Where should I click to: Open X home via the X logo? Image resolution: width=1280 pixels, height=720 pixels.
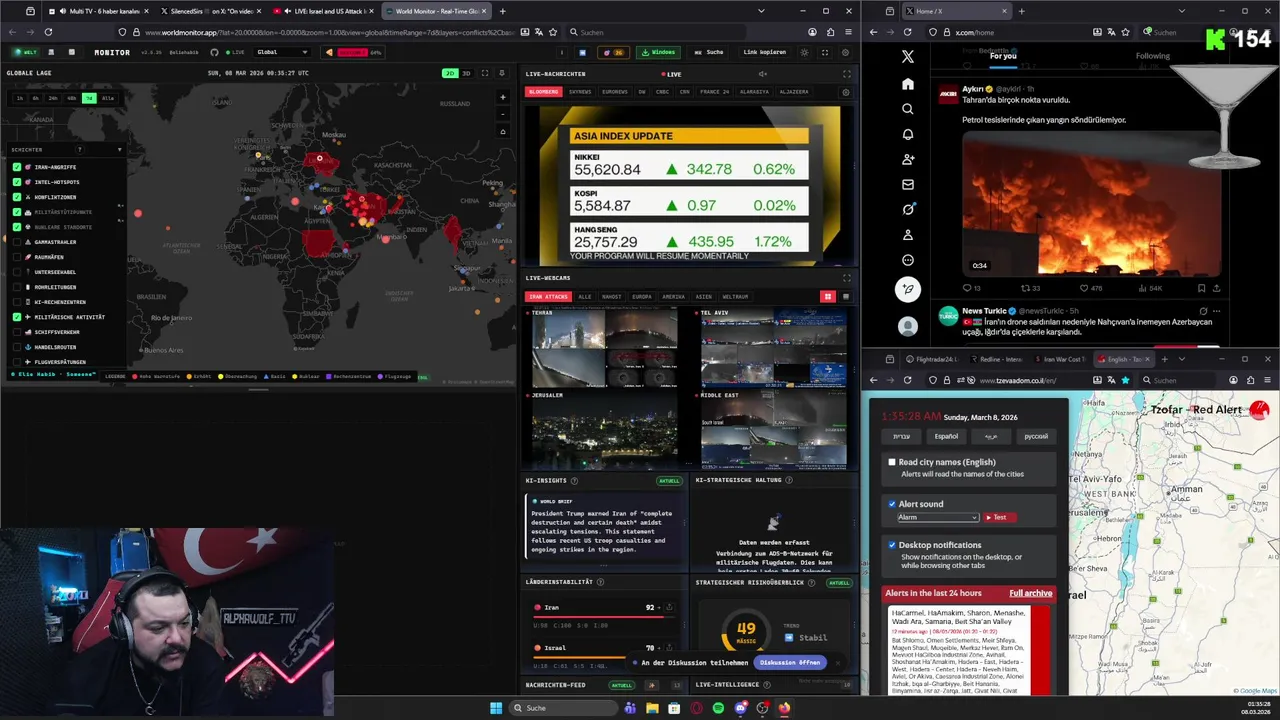tap(907, 58)
